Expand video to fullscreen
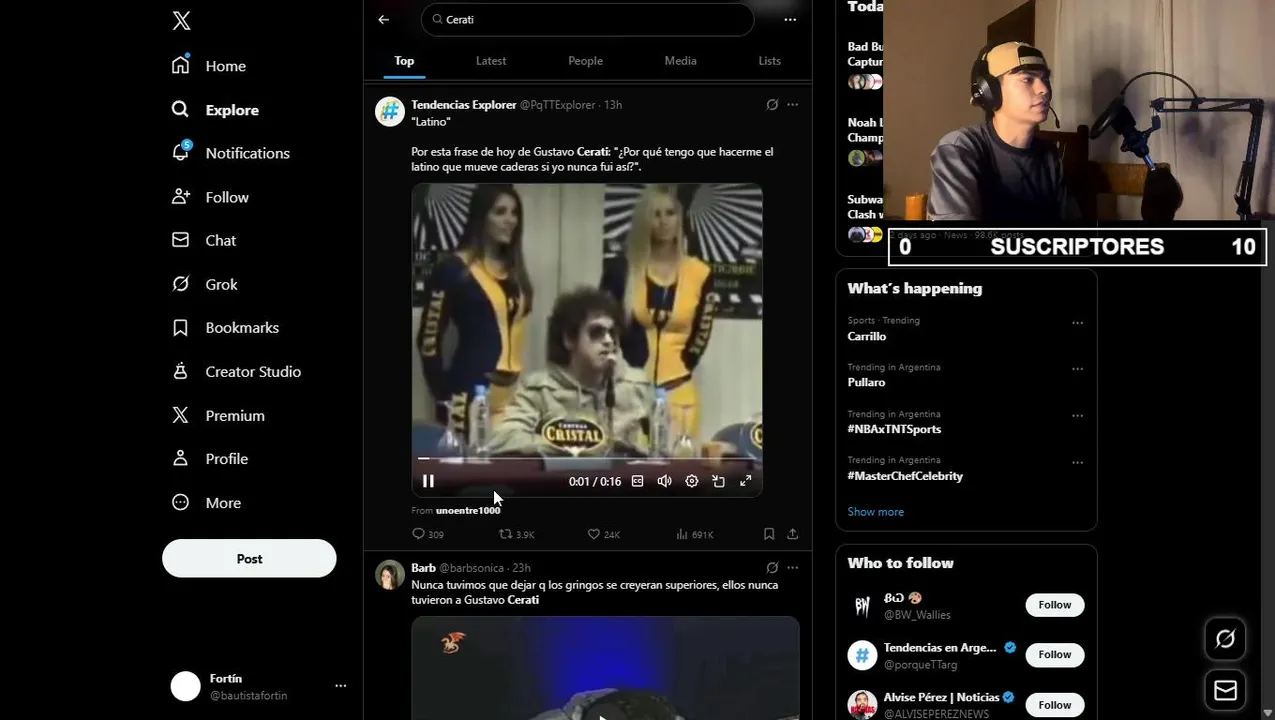This screenshot has width=1275, height=720. (745, 481)
